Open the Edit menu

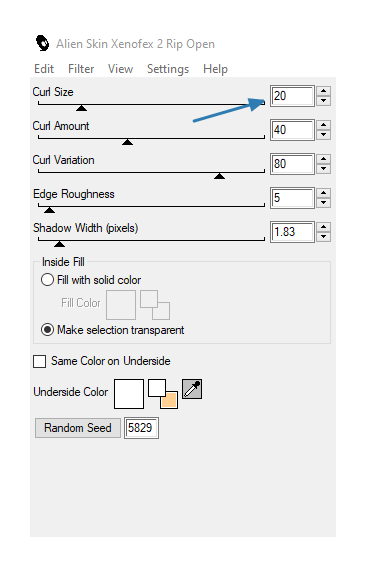click(44, 69)
